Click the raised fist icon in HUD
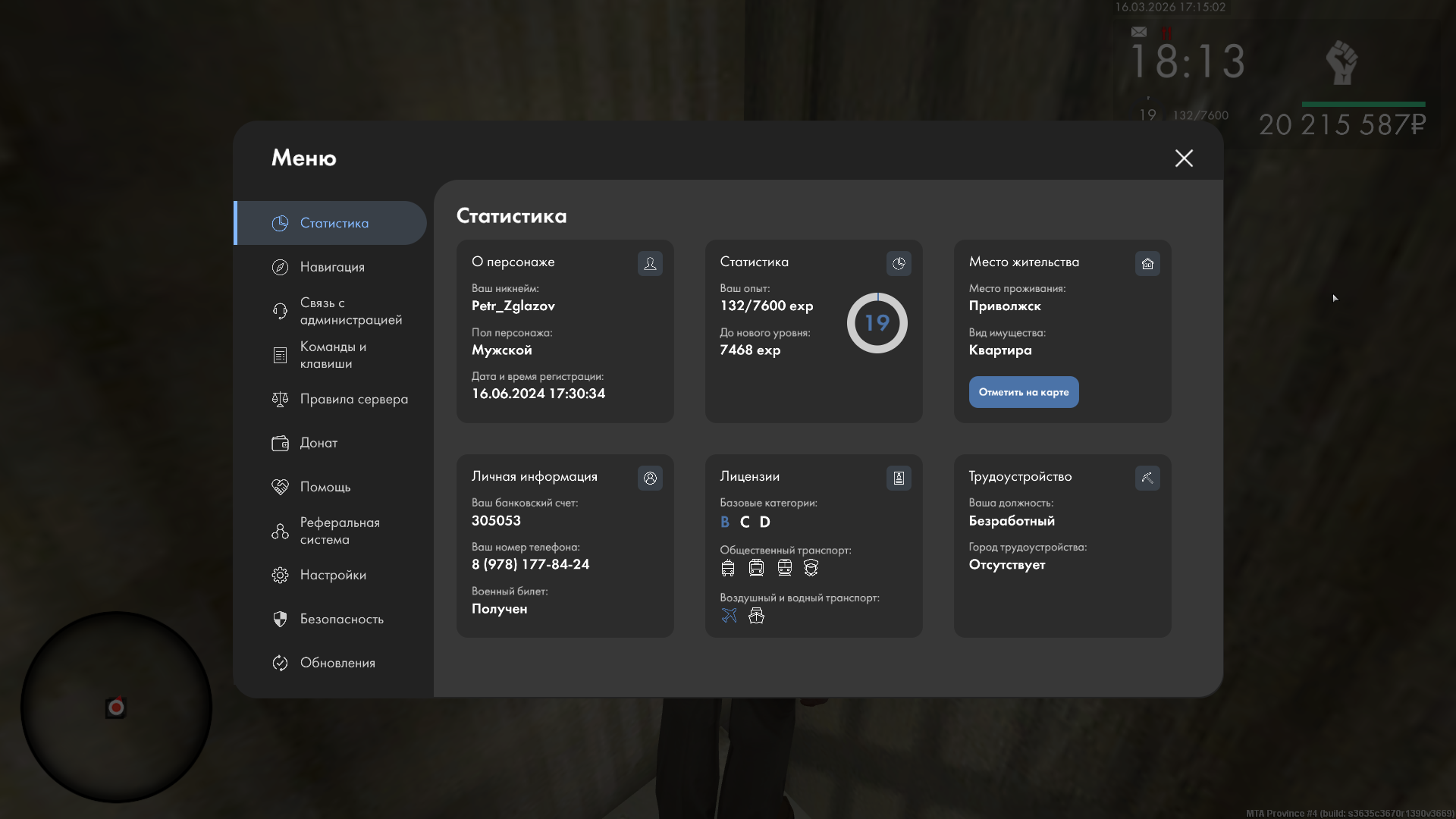The height and width of the screenshot is (819, 1456). 1341,62
